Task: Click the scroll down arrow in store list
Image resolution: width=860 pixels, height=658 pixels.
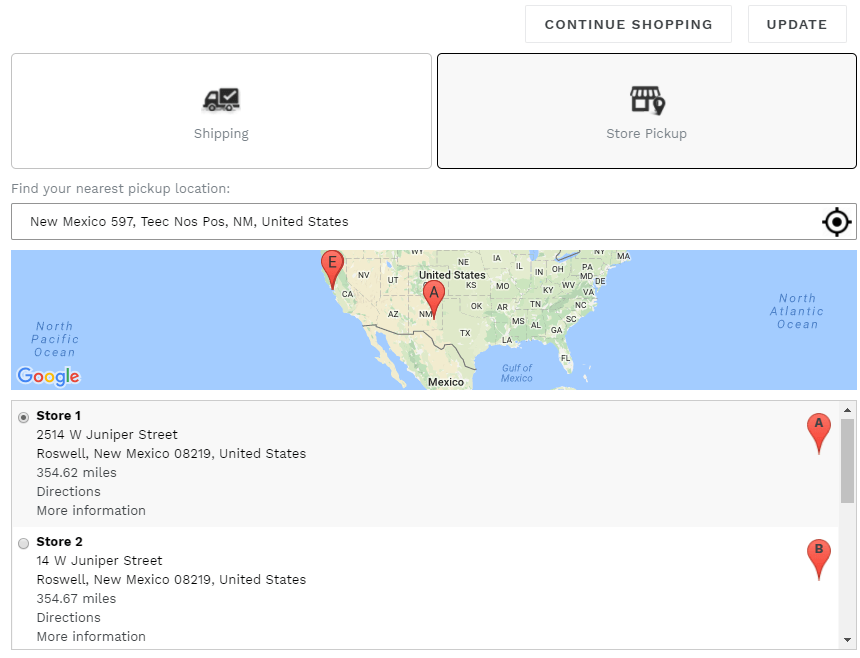Action: tap(847, 640)
